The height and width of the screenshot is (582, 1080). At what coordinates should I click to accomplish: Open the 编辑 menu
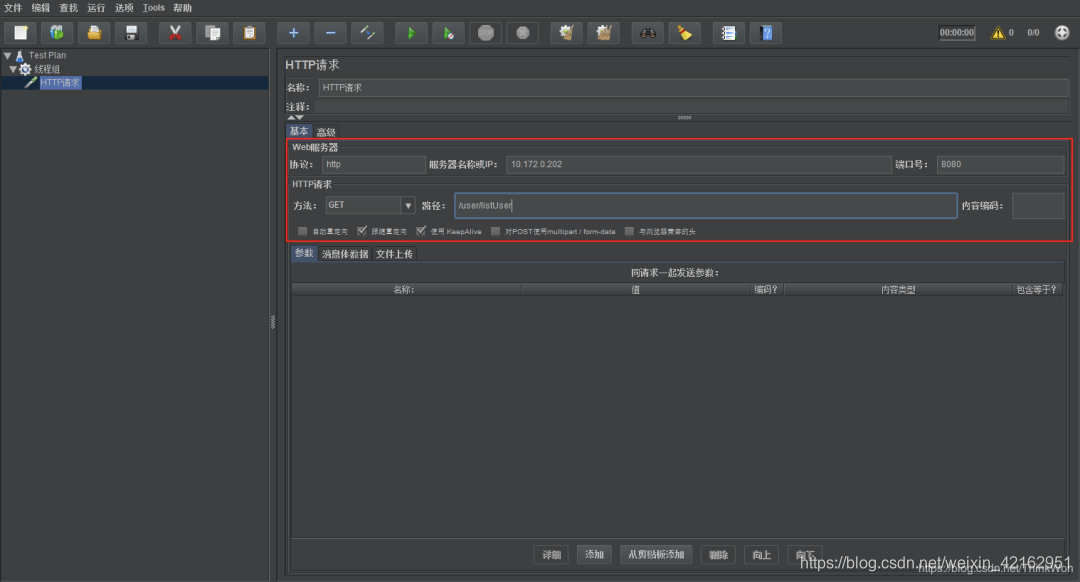point(41,8)
